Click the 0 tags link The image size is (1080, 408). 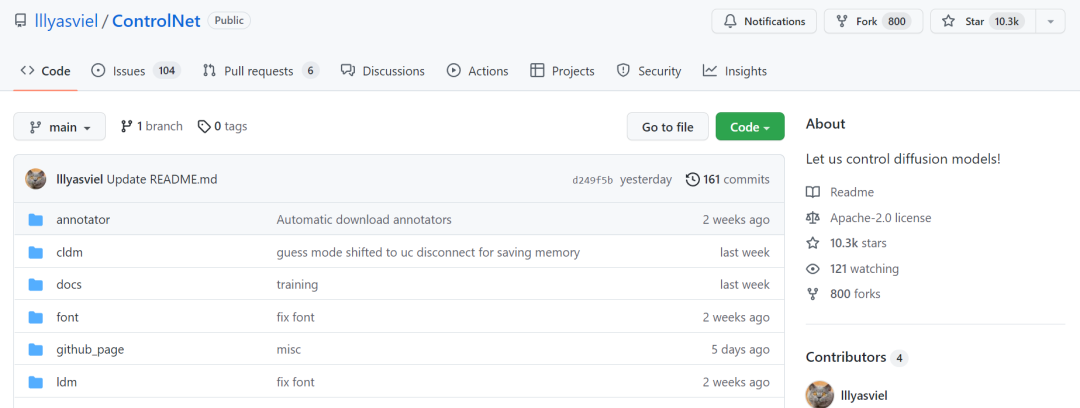point(222,126)
